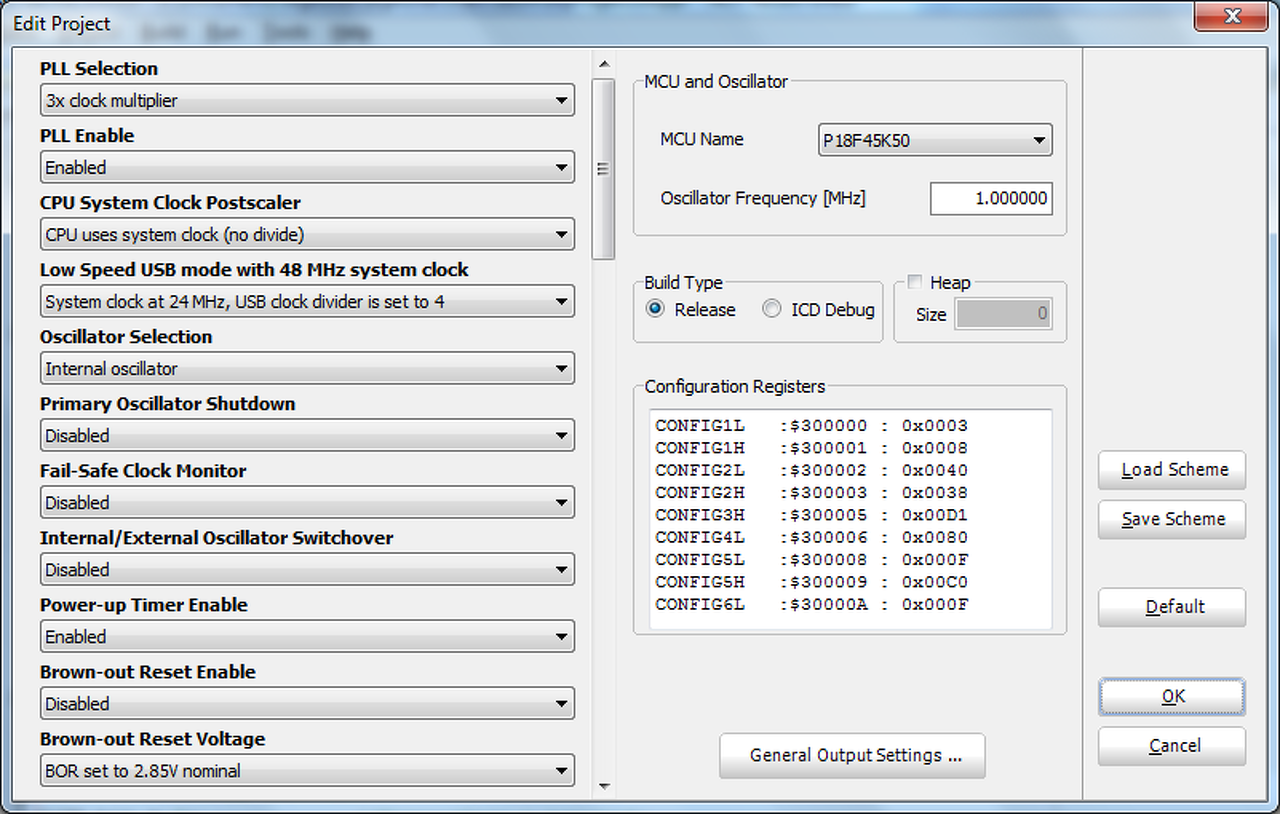Image resolution: width=1280 pixels, height=814 pixels.
Task: Click the CONFIG3H register line
Action: 812,515
